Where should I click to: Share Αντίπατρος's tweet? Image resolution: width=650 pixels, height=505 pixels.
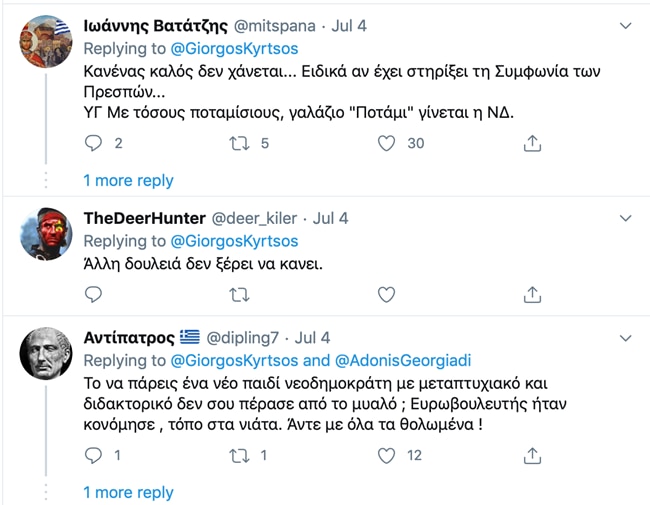[533, 455]
